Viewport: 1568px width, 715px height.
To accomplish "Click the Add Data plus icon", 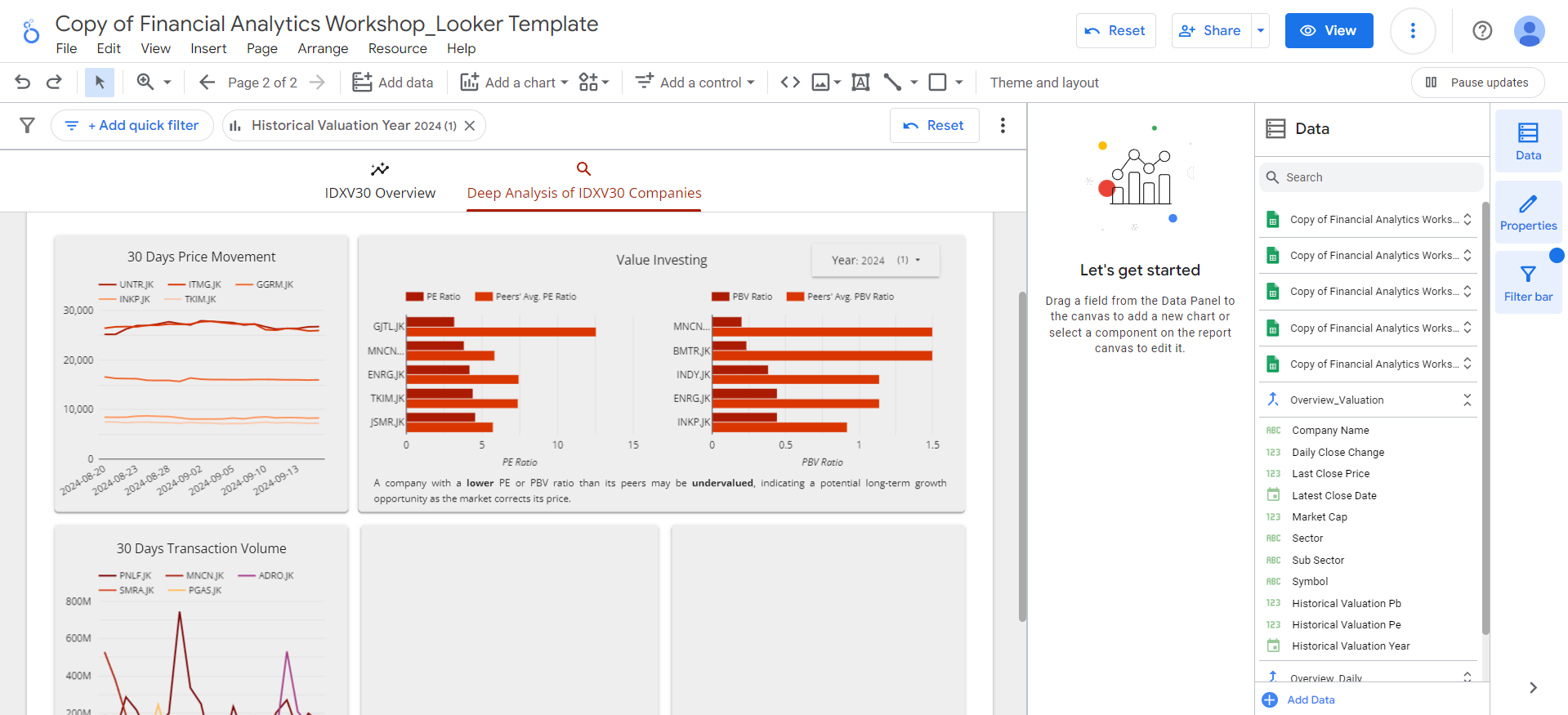I will coord(1270,699).
